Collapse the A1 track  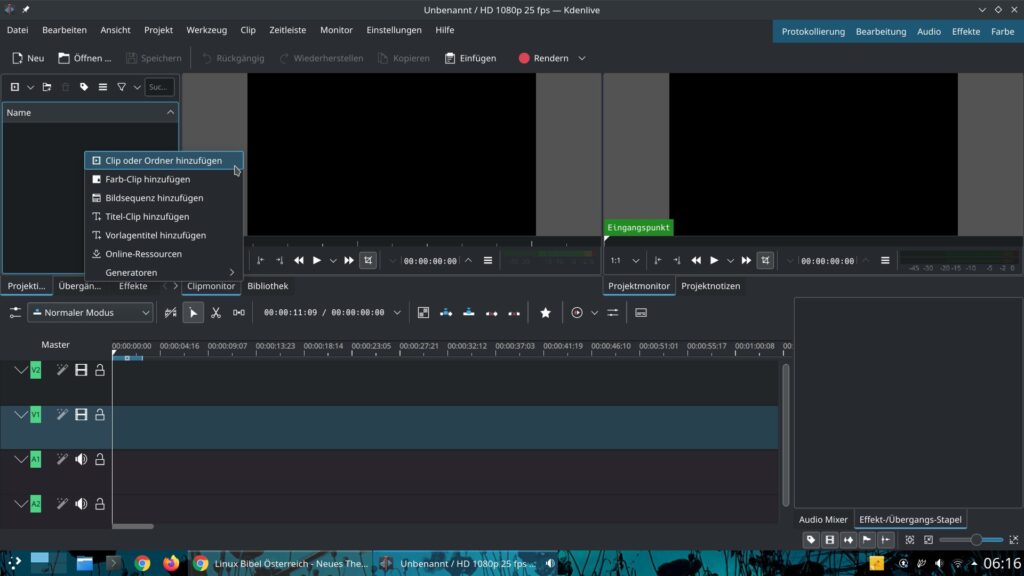(x=21, y=459)
